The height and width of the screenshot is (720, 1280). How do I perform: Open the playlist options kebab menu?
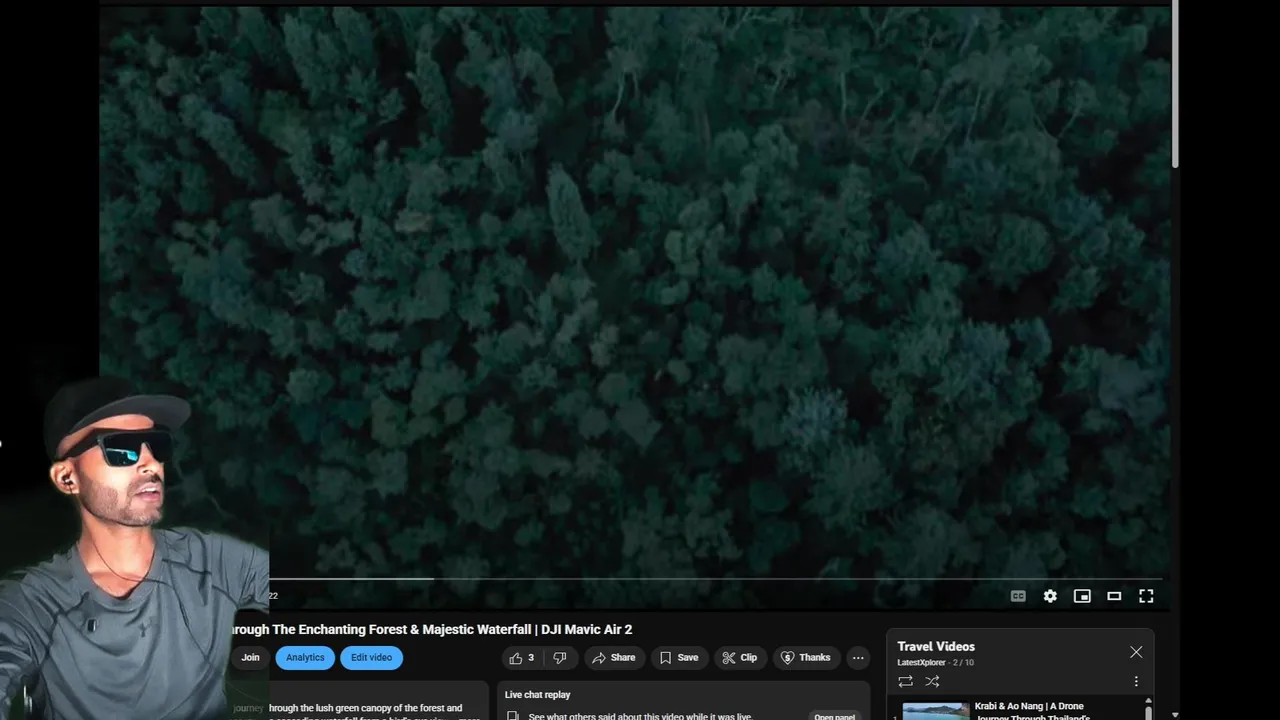[x=1136, y=681]
